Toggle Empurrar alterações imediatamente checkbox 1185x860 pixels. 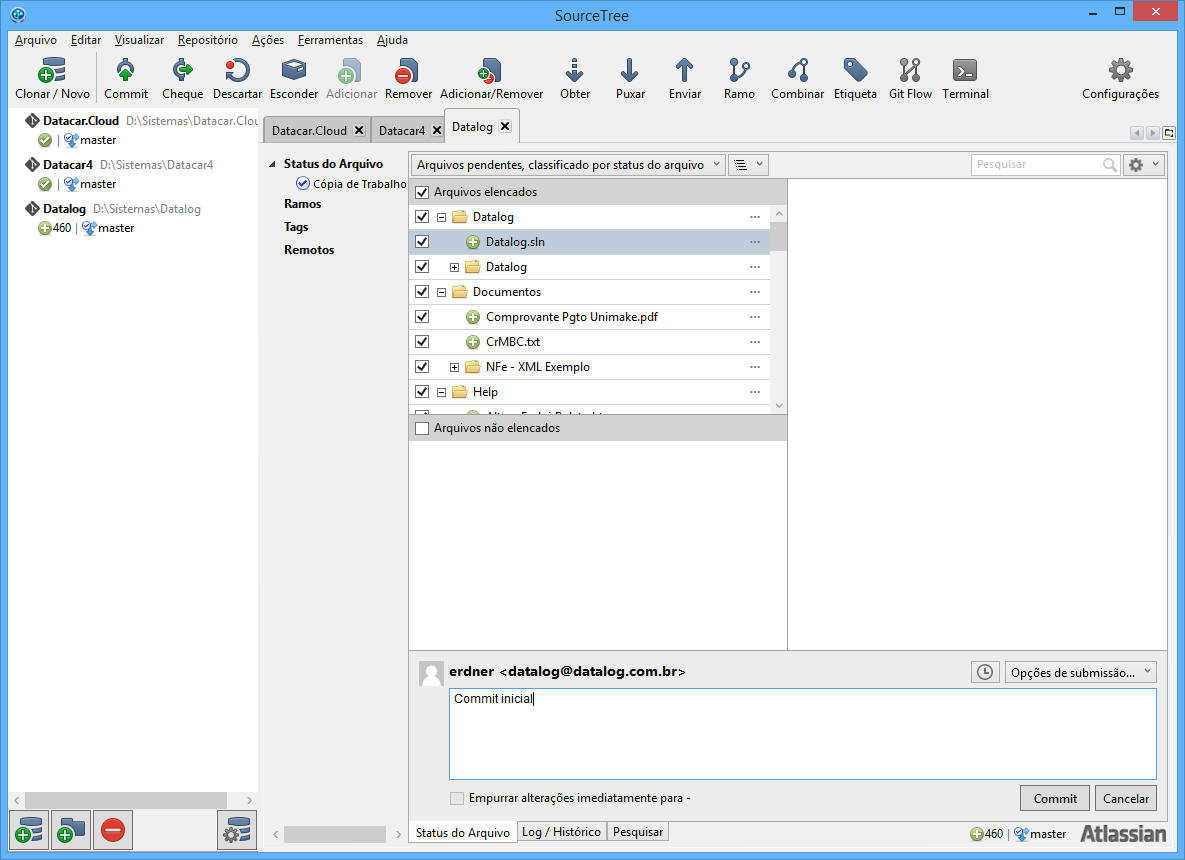click(x=456, y=798)
